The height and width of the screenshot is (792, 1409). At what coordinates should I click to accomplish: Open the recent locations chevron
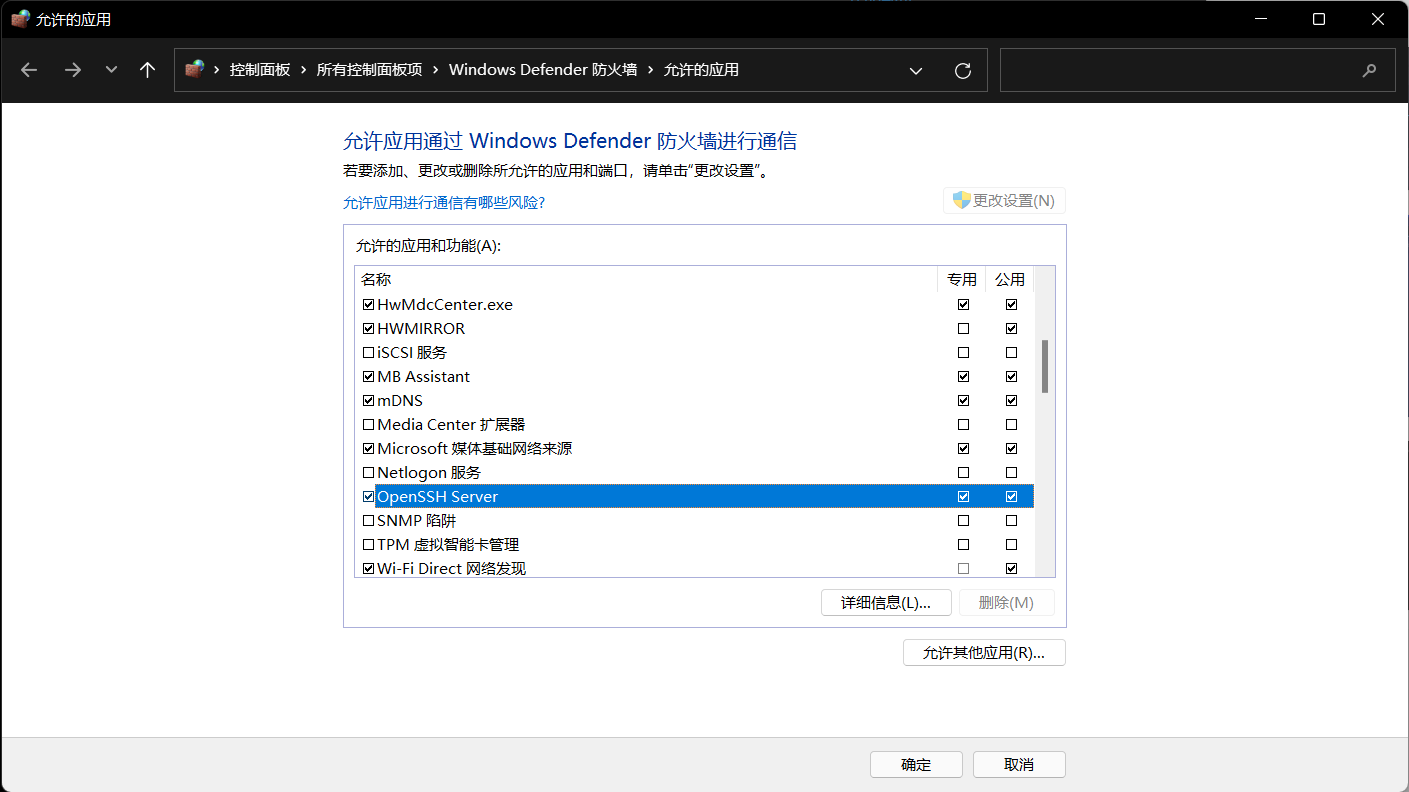pos(111,70)
